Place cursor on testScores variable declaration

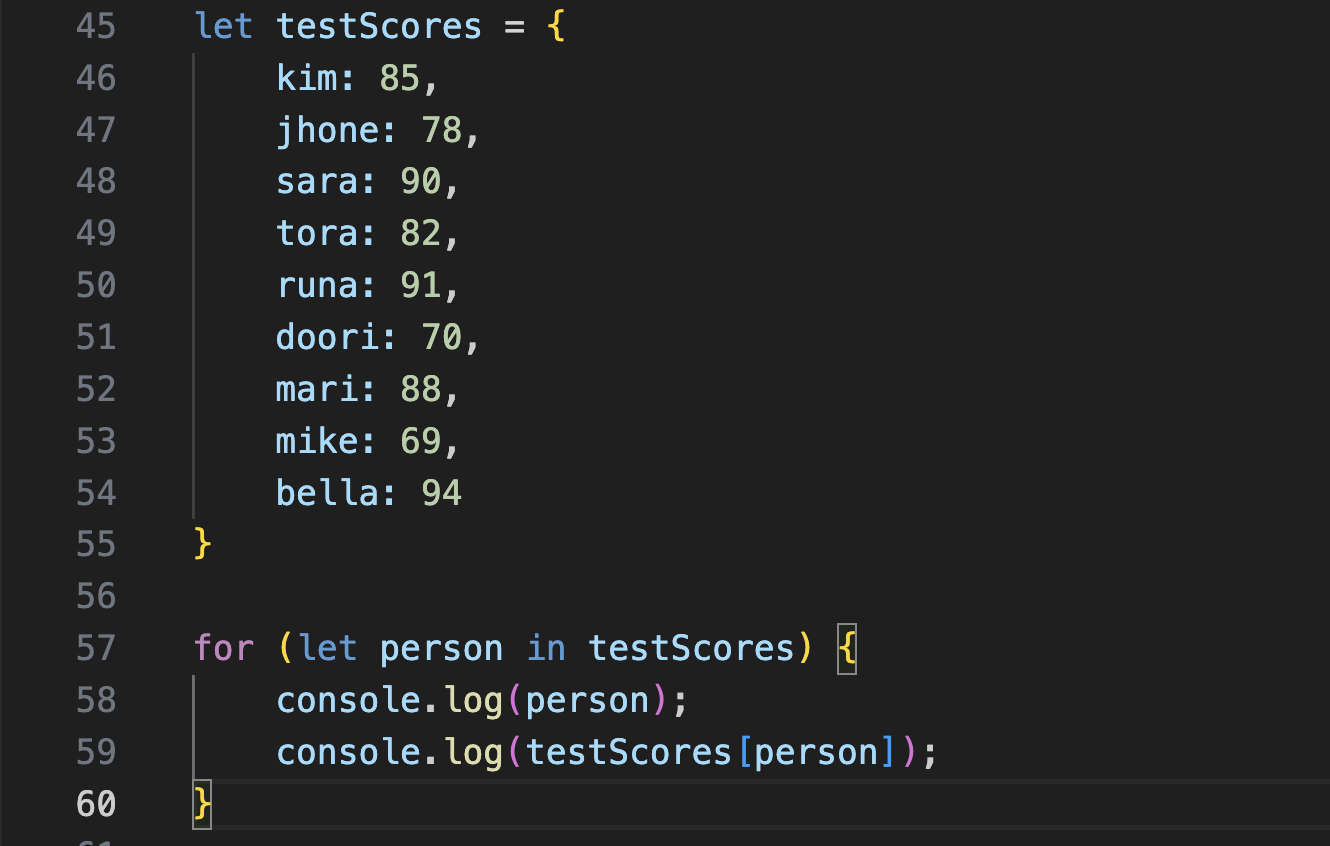pos(379,26)
